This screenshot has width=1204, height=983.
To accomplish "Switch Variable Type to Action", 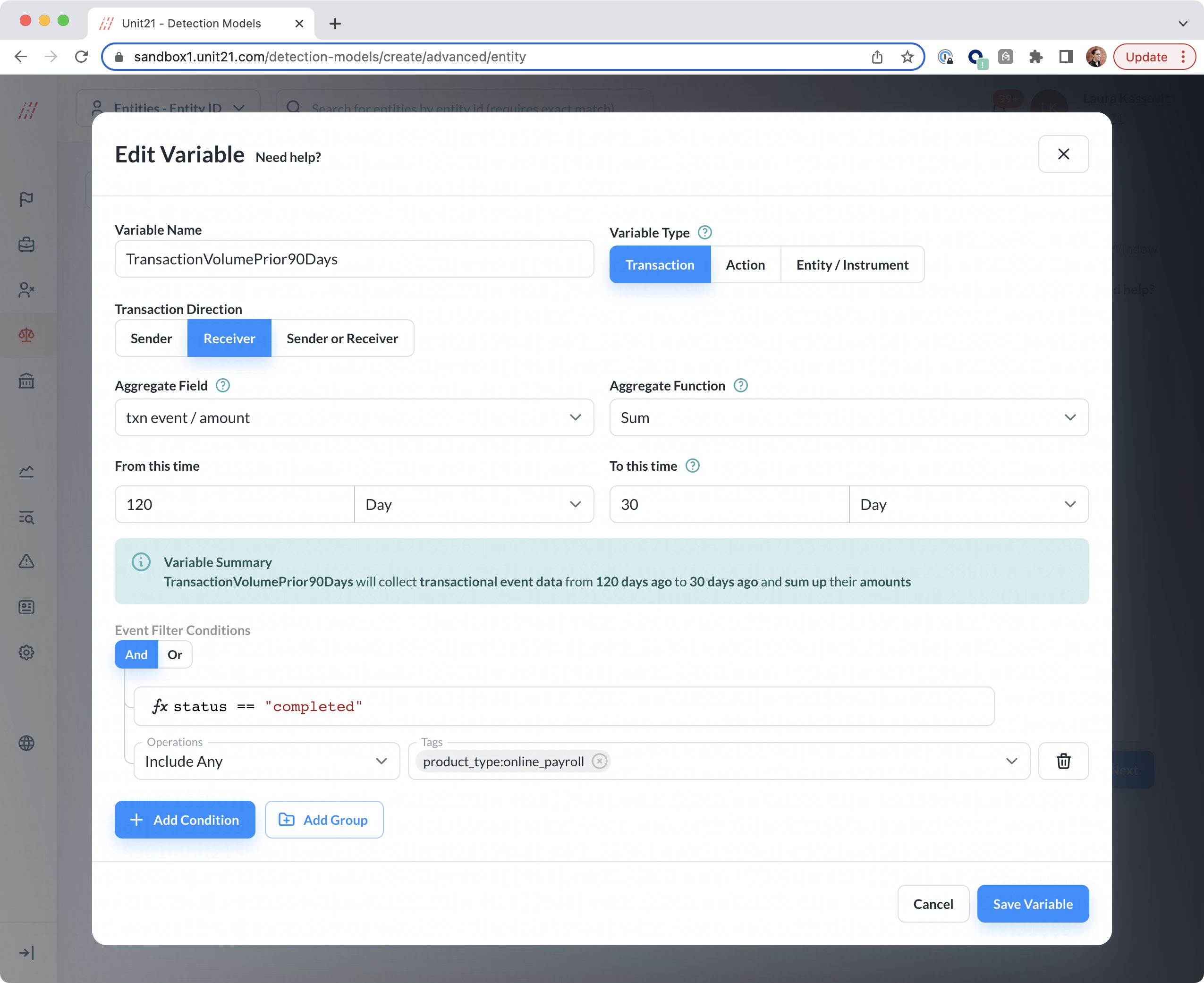I will [745, 264].
